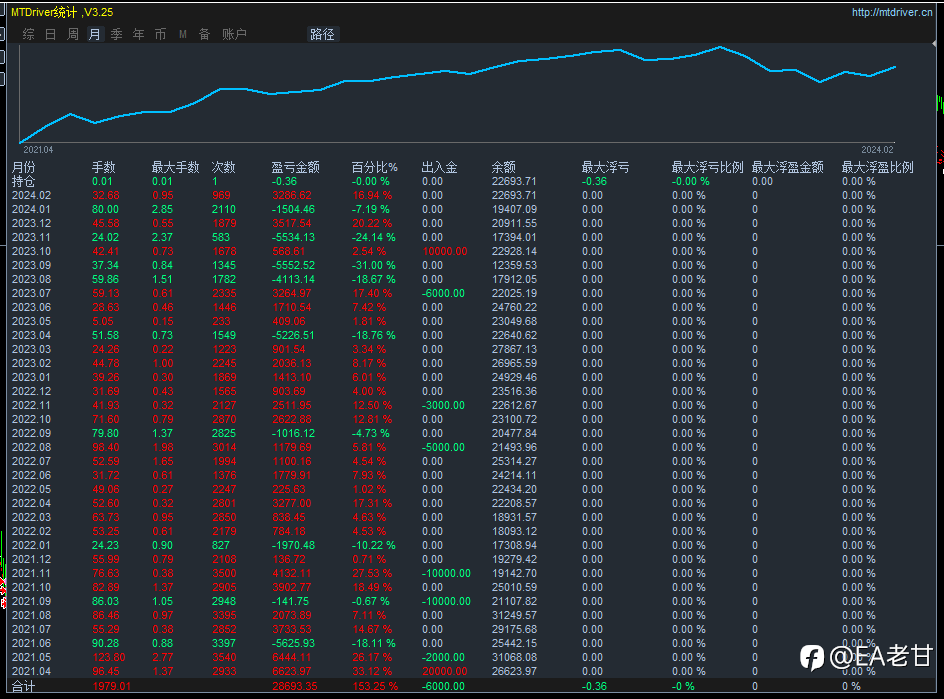Open the 周 (weekly) statistics tab
944x699 pixels.
click(x=72, y=34)
